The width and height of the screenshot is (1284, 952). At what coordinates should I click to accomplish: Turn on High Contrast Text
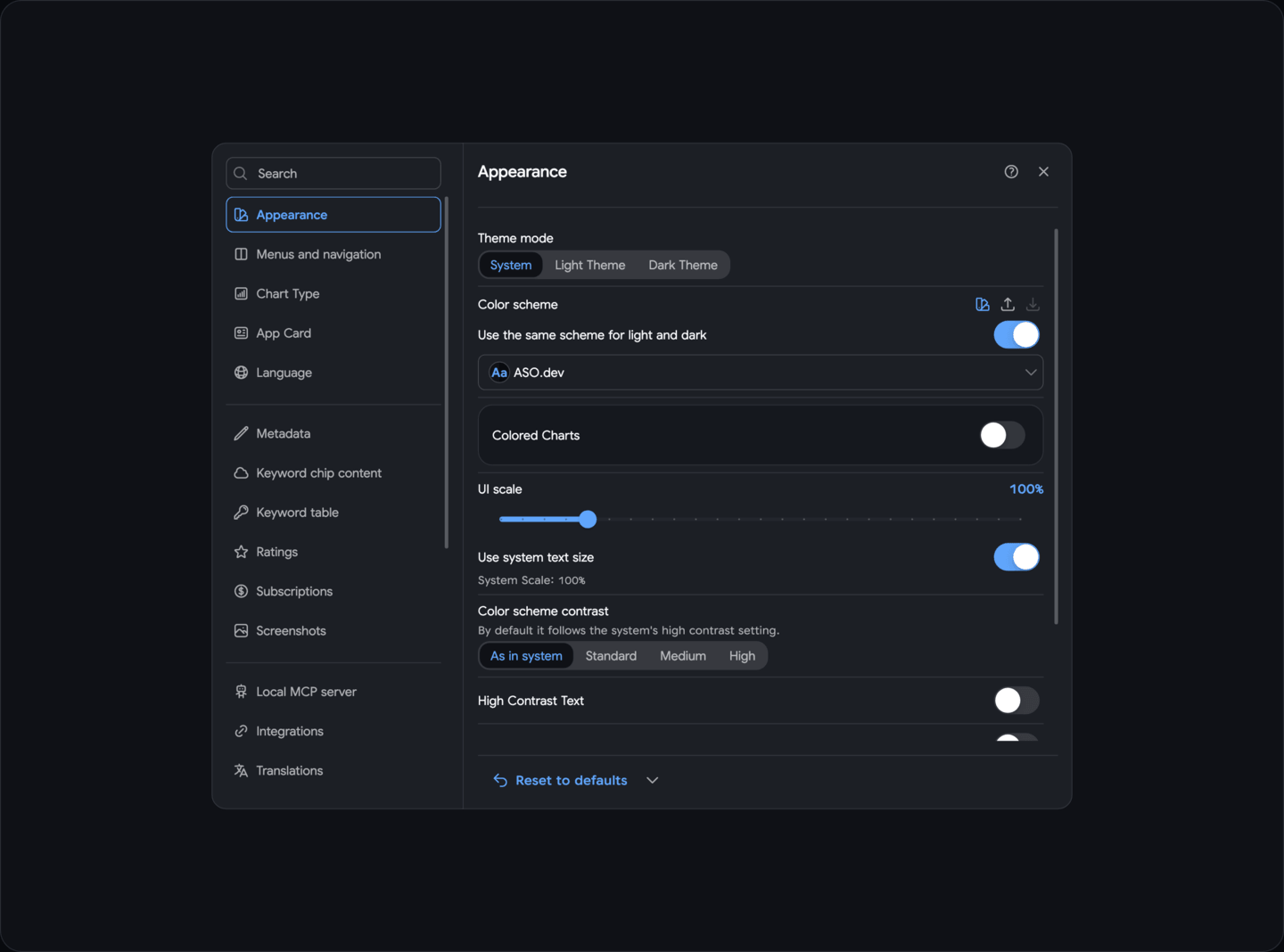click(1017, 701)
